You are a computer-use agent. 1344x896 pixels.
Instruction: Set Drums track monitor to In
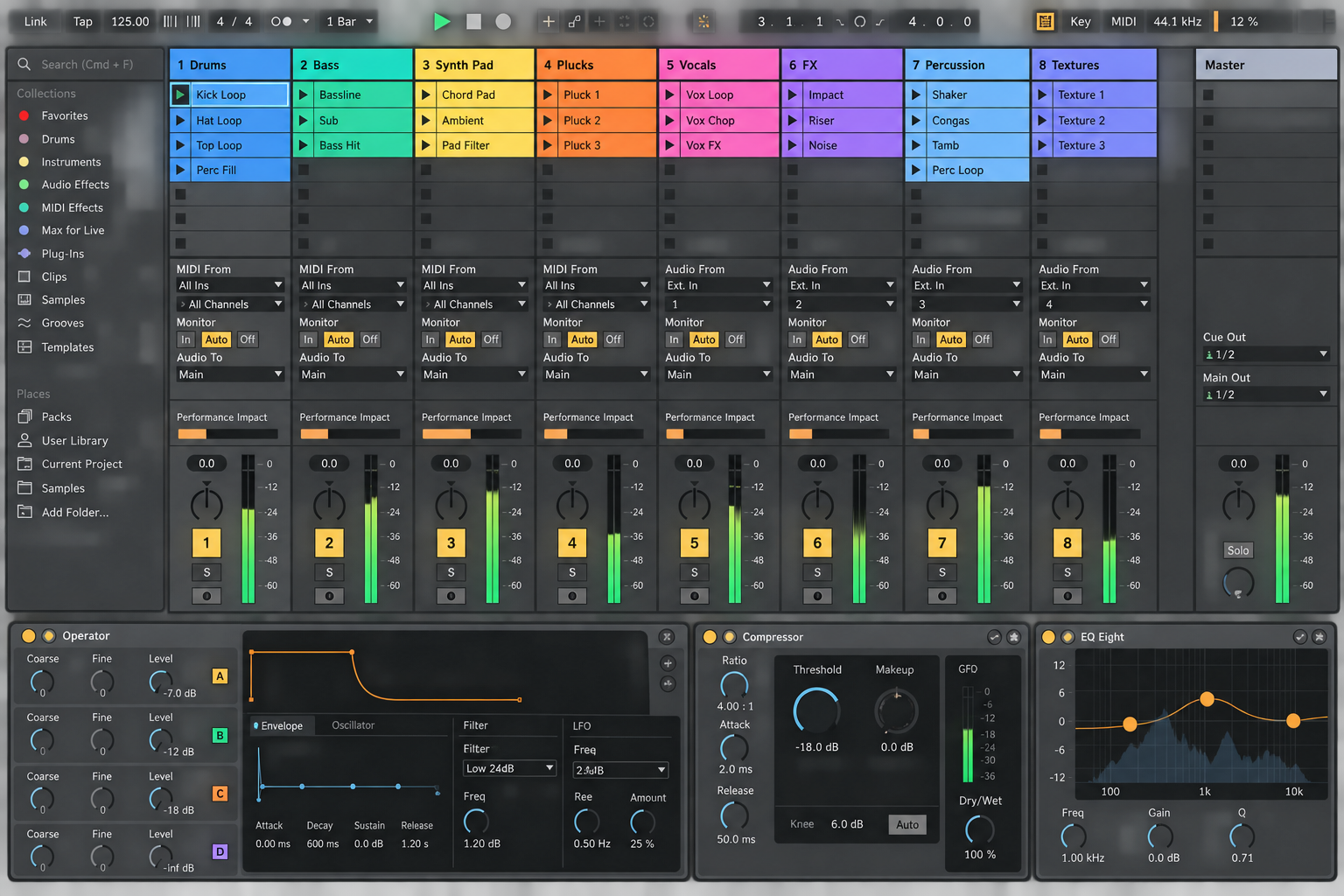coord(185,339)
